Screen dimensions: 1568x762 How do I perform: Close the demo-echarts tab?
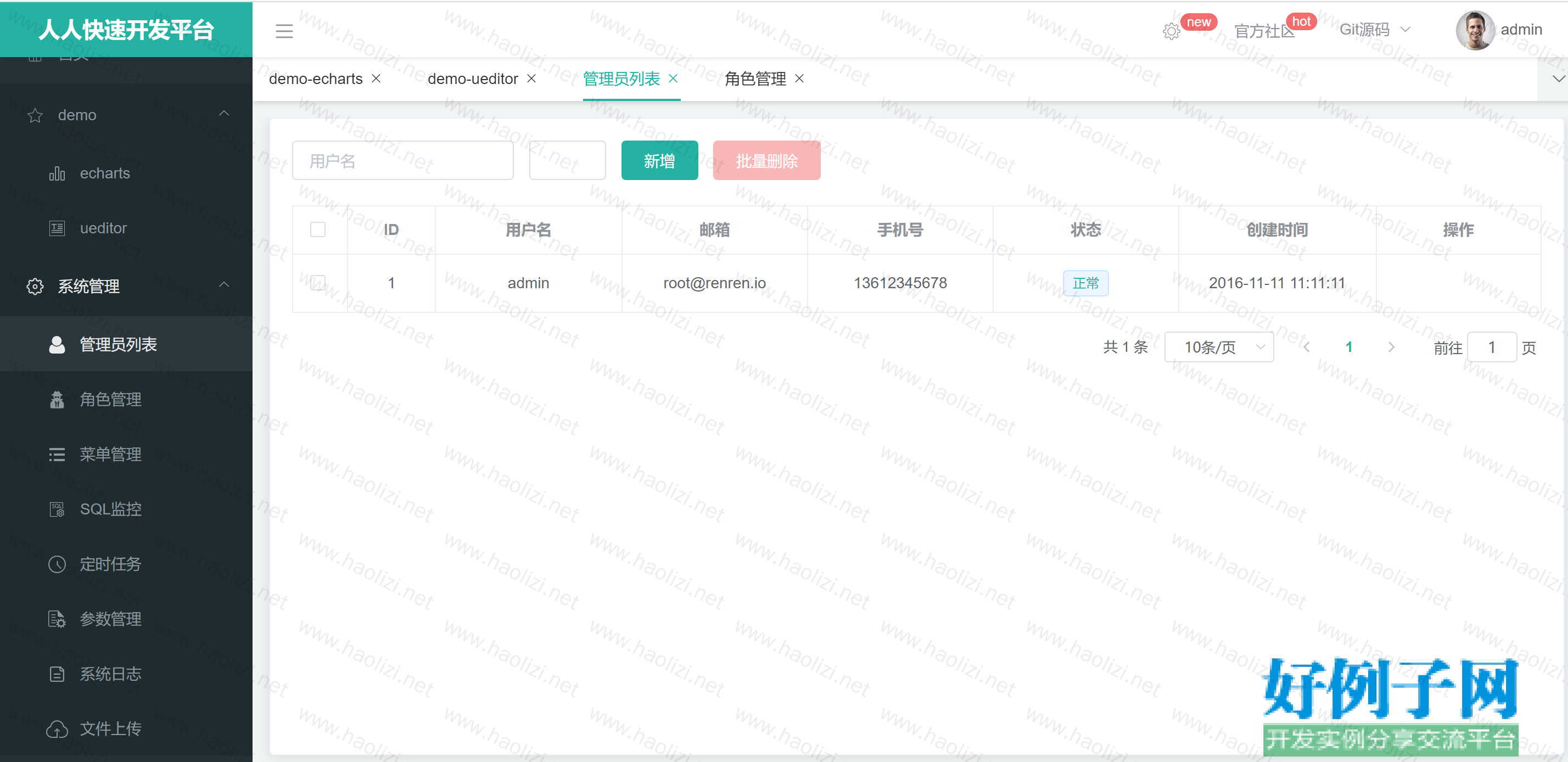click(376, 79)
